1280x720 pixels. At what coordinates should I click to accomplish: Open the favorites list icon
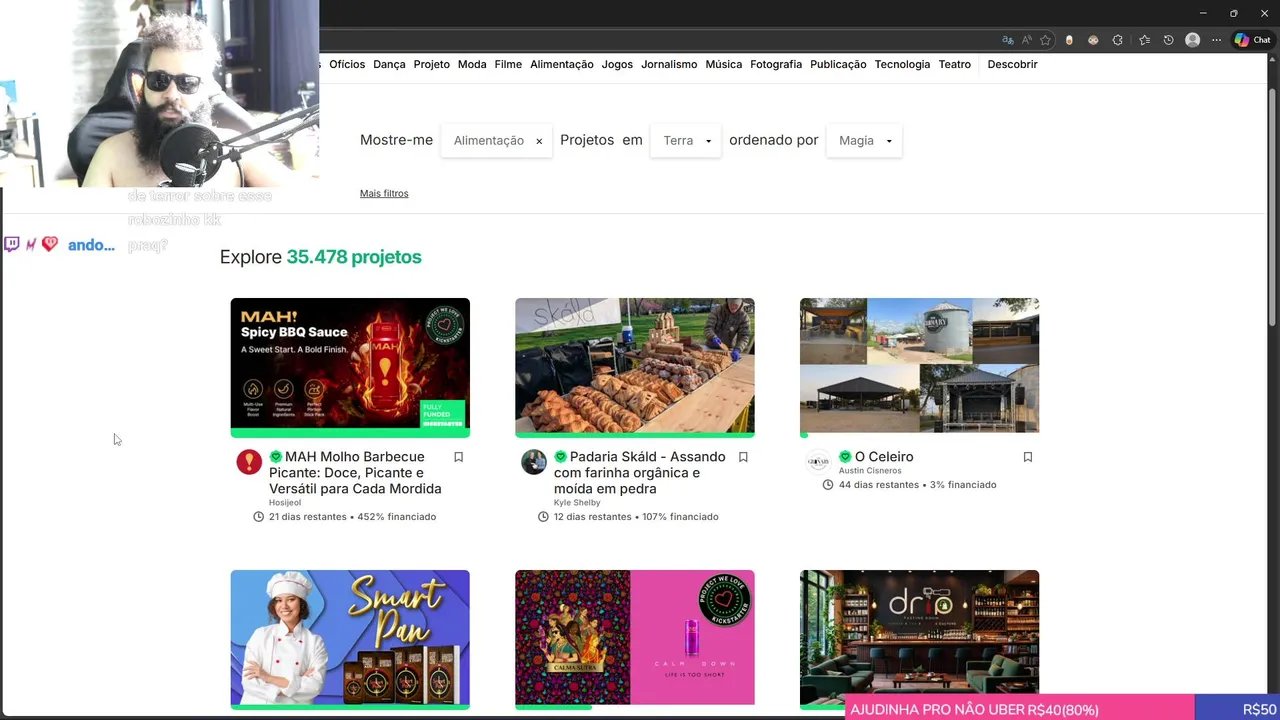[1144, 40]
